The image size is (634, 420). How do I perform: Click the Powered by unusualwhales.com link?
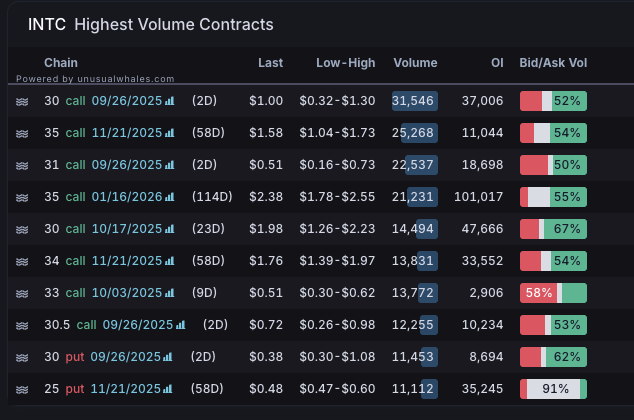pyautogui.click(x=95, y=78)
